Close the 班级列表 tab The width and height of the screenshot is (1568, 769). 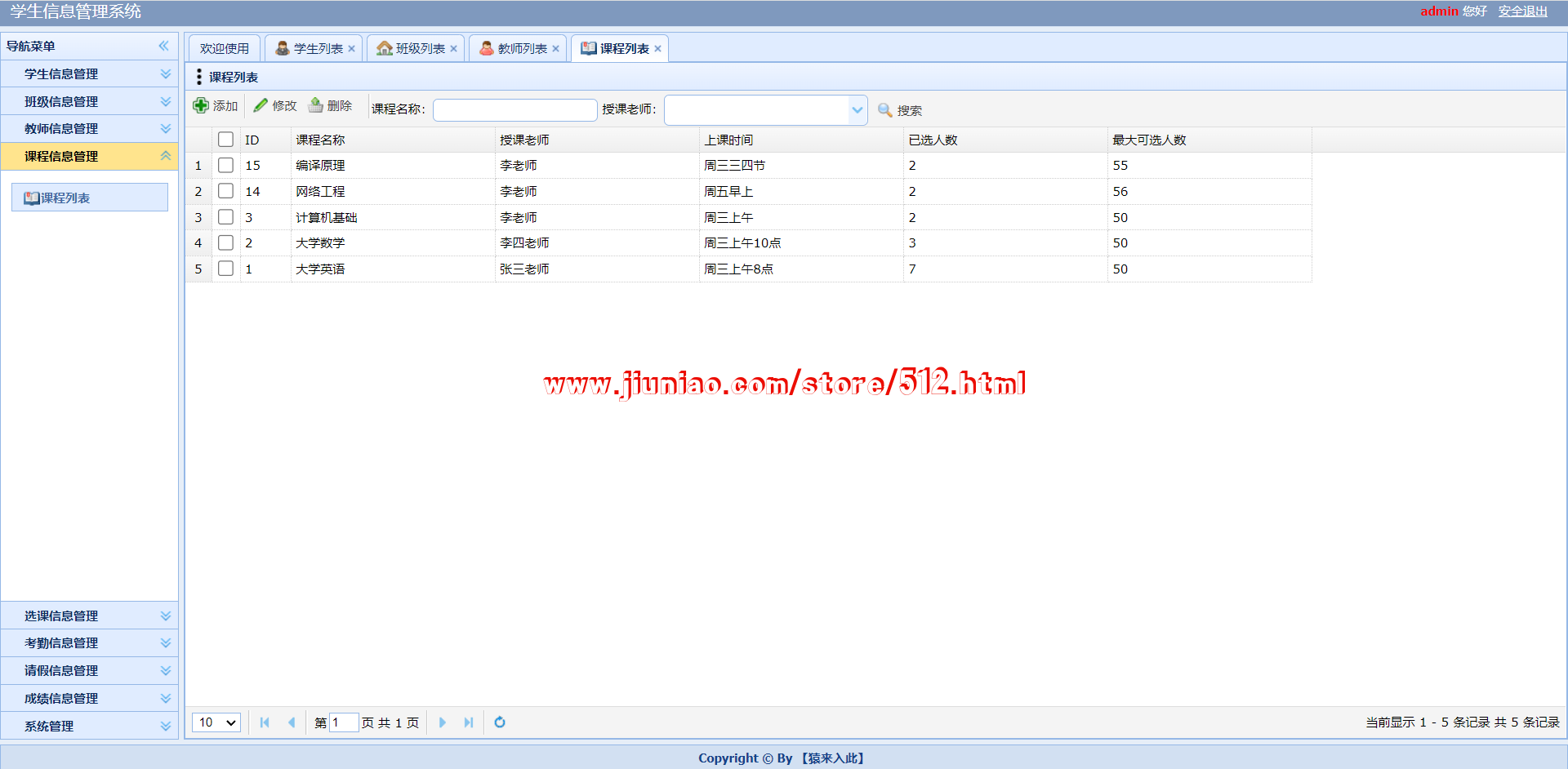click(x=454, y=49)
